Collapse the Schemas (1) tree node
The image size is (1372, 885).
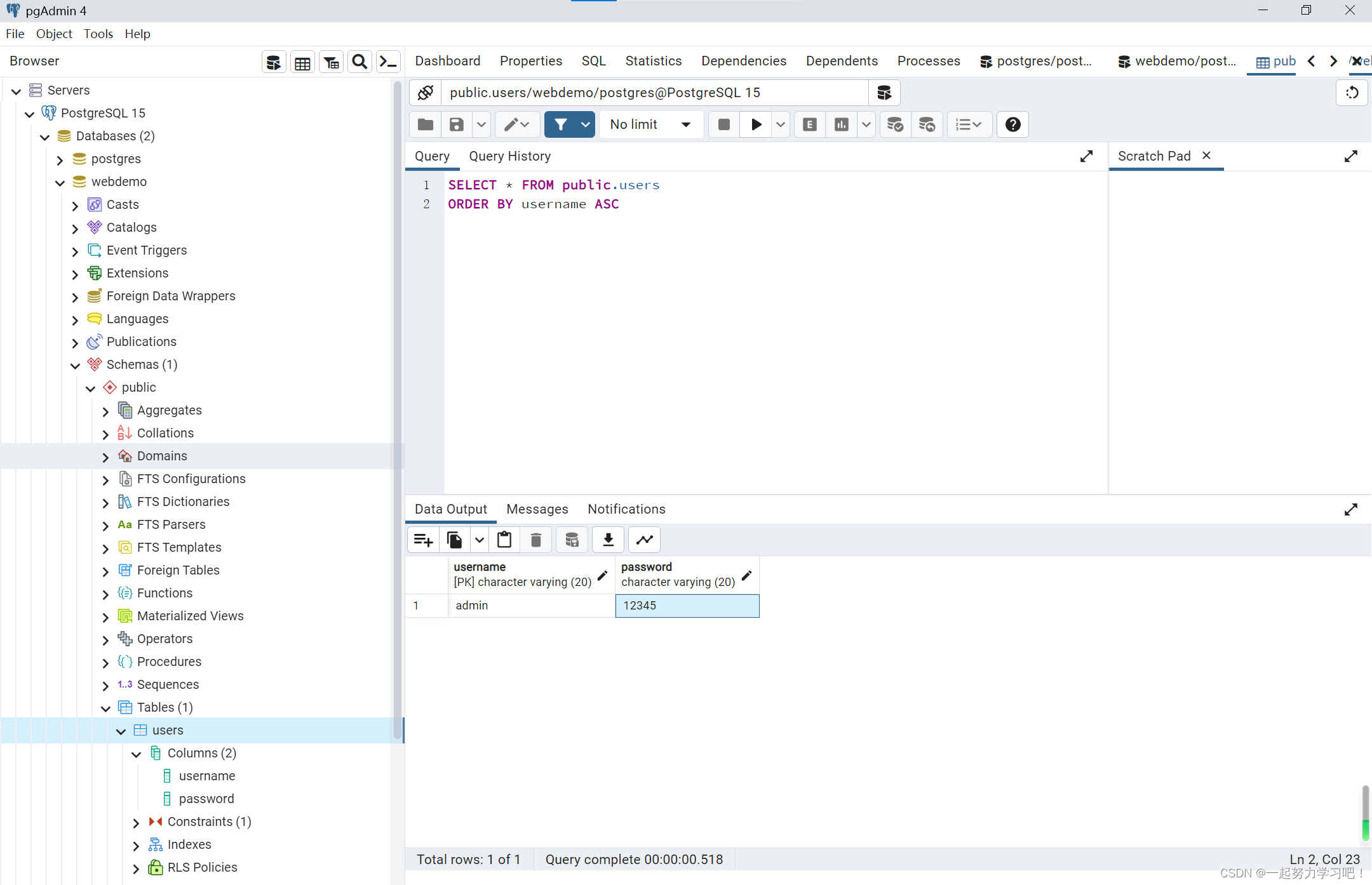click(75, 365)
